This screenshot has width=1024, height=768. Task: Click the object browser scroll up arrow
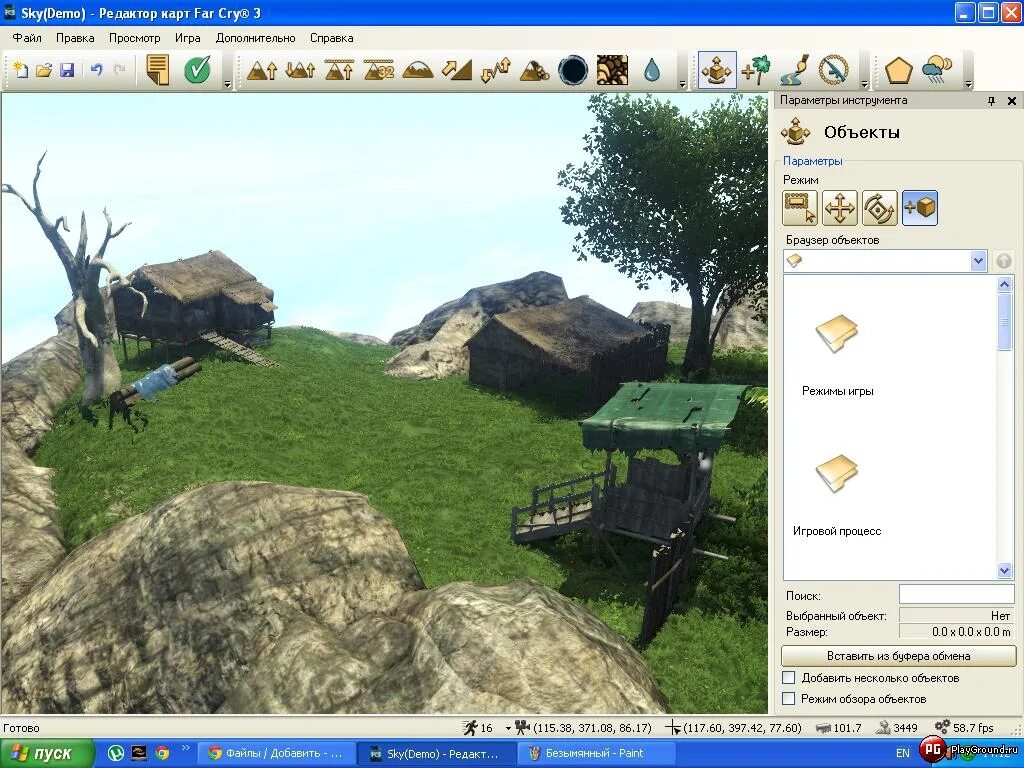pos(1004,284)
